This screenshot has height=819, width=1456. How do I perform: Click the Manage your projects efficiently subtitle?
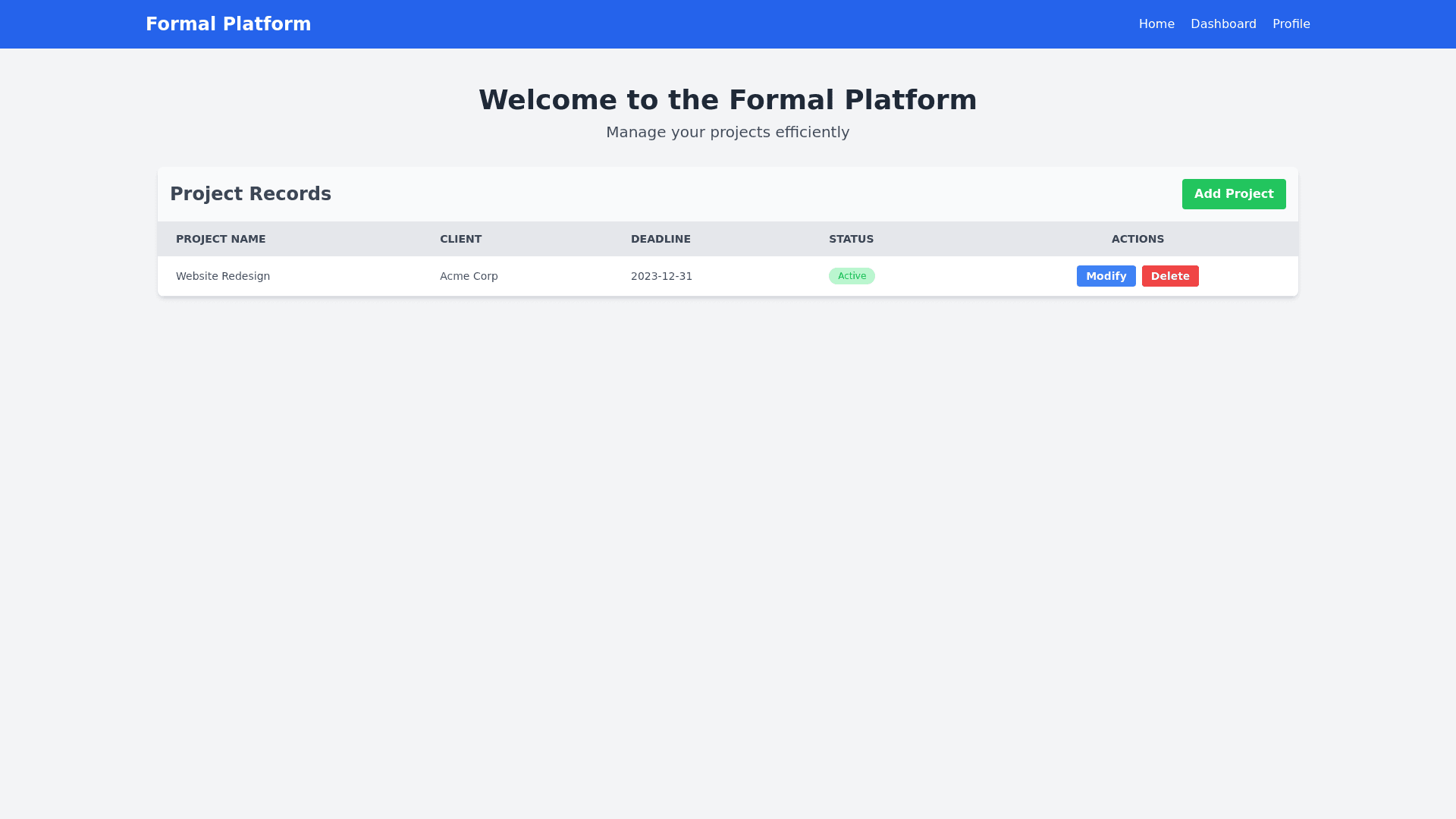click(727, 132)
